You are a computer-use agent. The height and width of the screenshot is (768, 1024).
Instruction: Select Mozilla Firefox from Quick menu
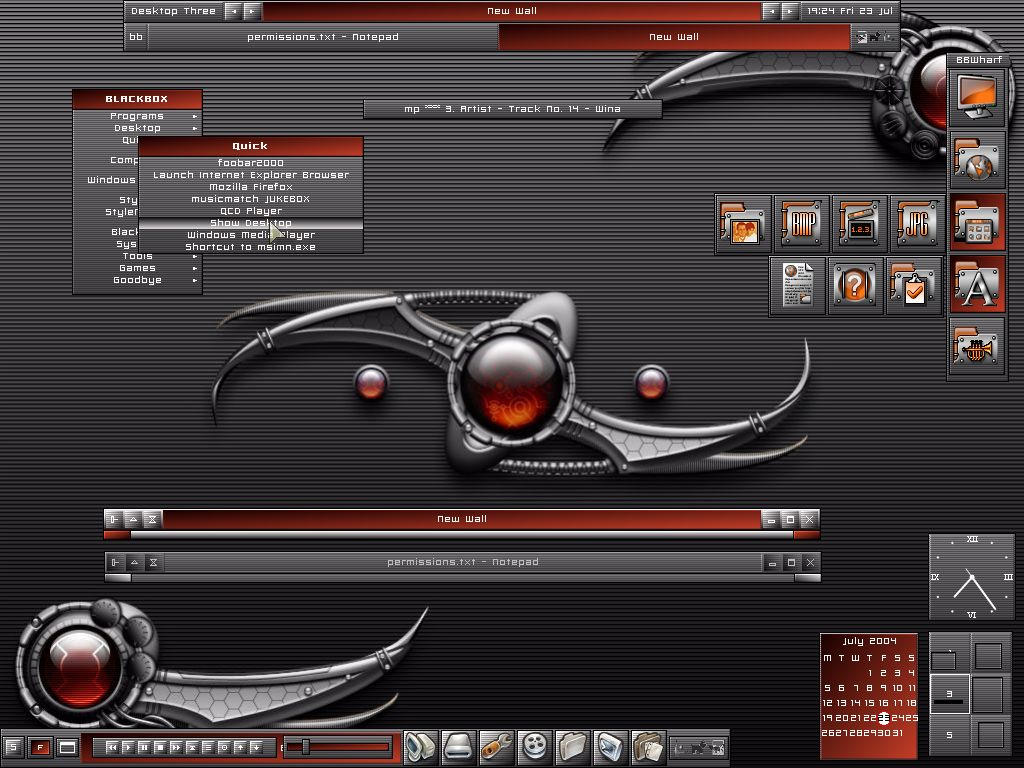tap(250, 187)
